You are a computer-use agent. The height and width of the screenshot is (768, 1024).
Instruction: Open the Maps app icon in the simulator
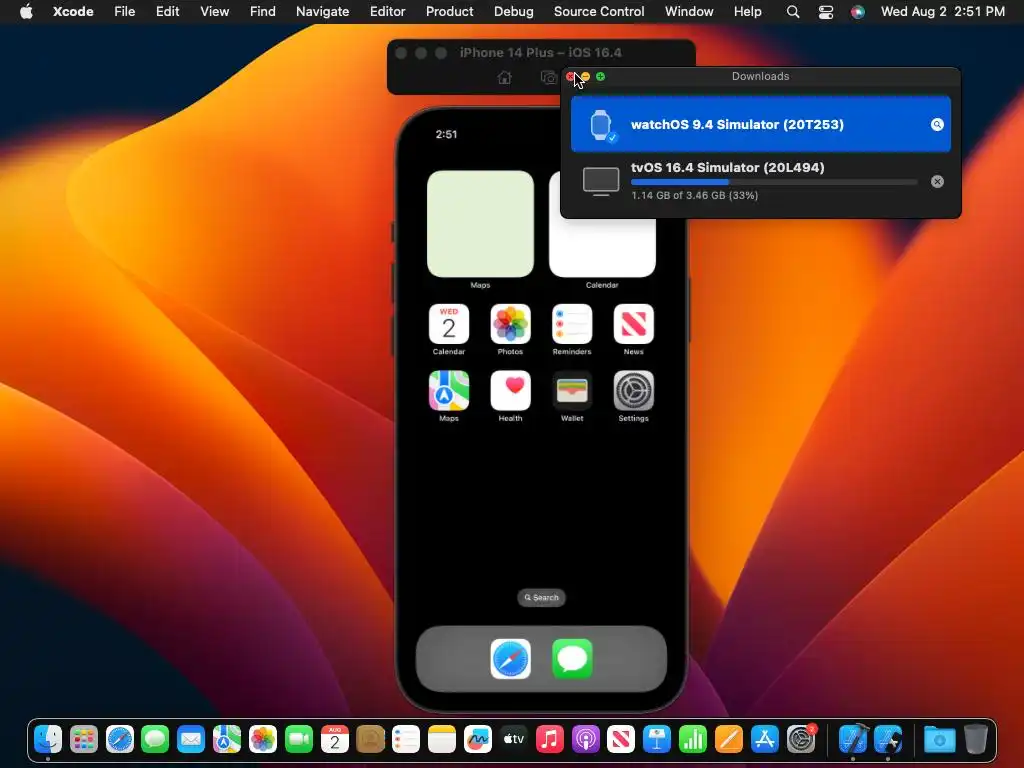(449, 391)
